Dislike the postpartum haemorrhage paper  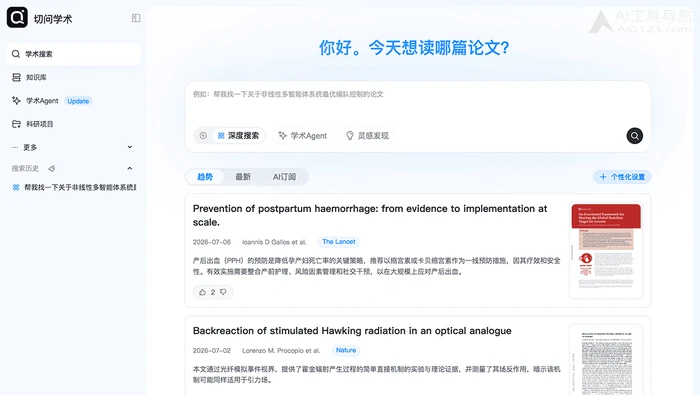point(223,292)
